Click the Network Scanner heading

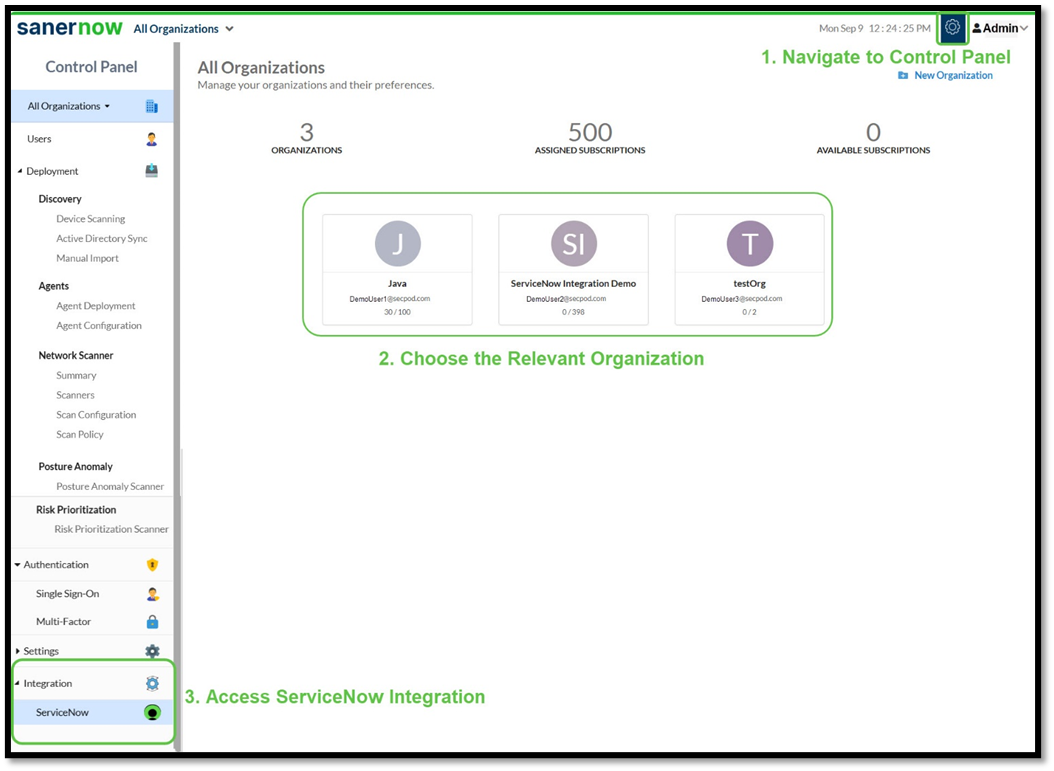pyautogui.click(x=76, y=356)
